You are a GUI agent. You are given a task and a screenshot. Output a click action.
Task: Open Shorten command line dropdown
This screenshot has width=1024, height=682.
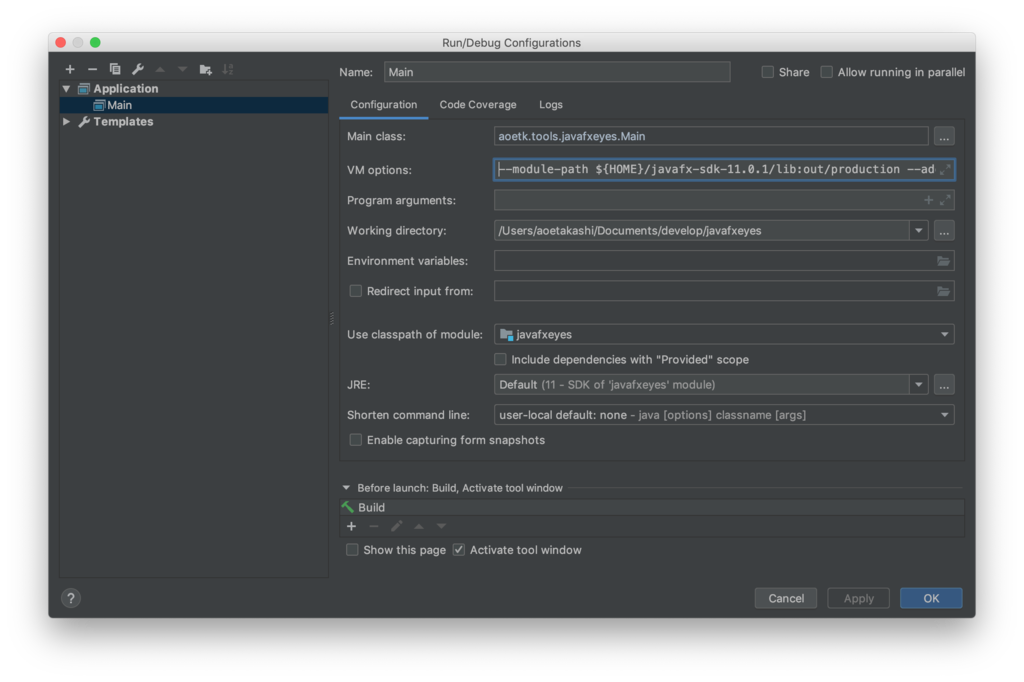point(944,415)
